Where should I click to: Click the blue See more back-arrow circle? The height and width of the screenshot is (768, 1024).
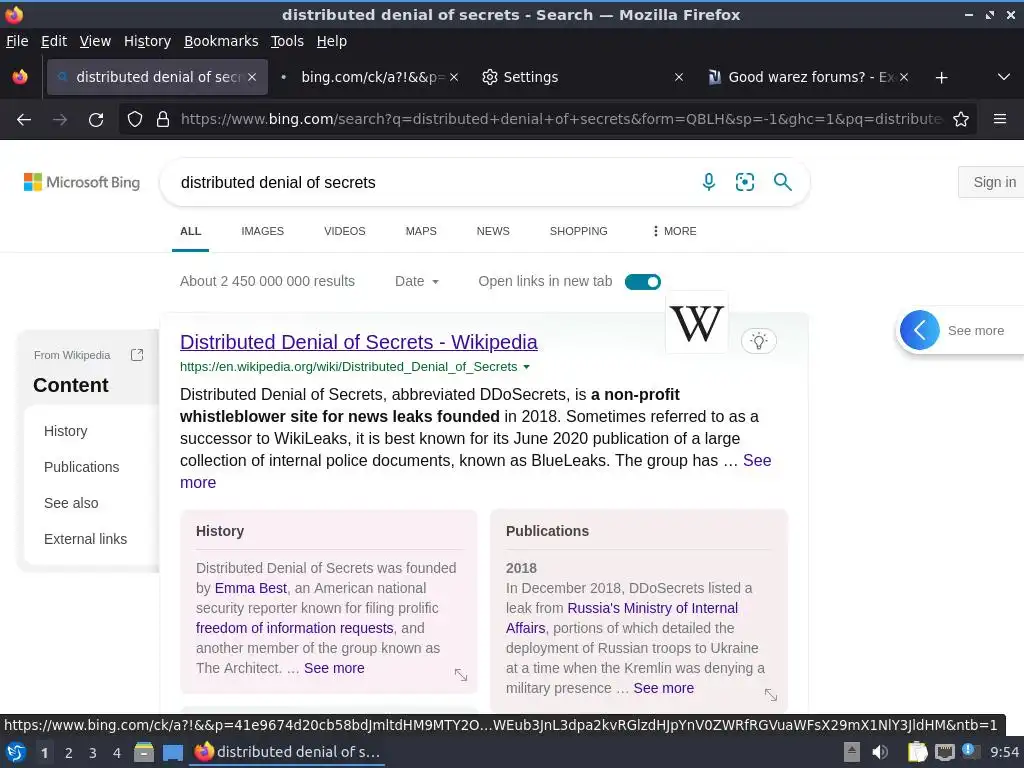pos(920,330)
